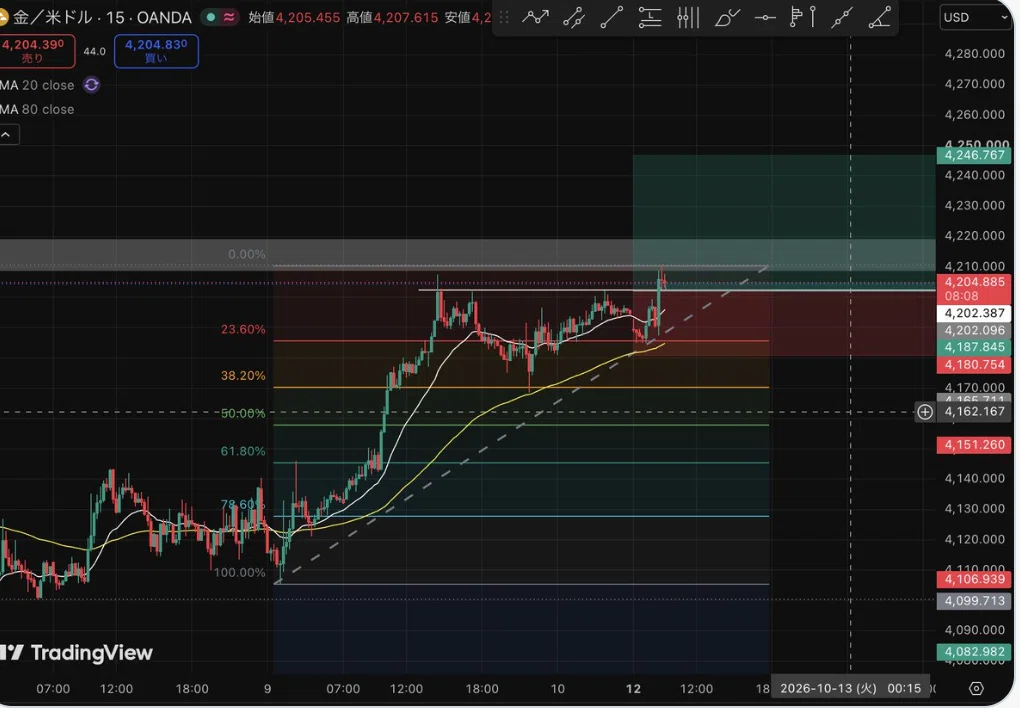This screenshot has width=1020, height=708.
Task: Click the purple refresh icon beside MA 20
Action: (x=92, y=85)
